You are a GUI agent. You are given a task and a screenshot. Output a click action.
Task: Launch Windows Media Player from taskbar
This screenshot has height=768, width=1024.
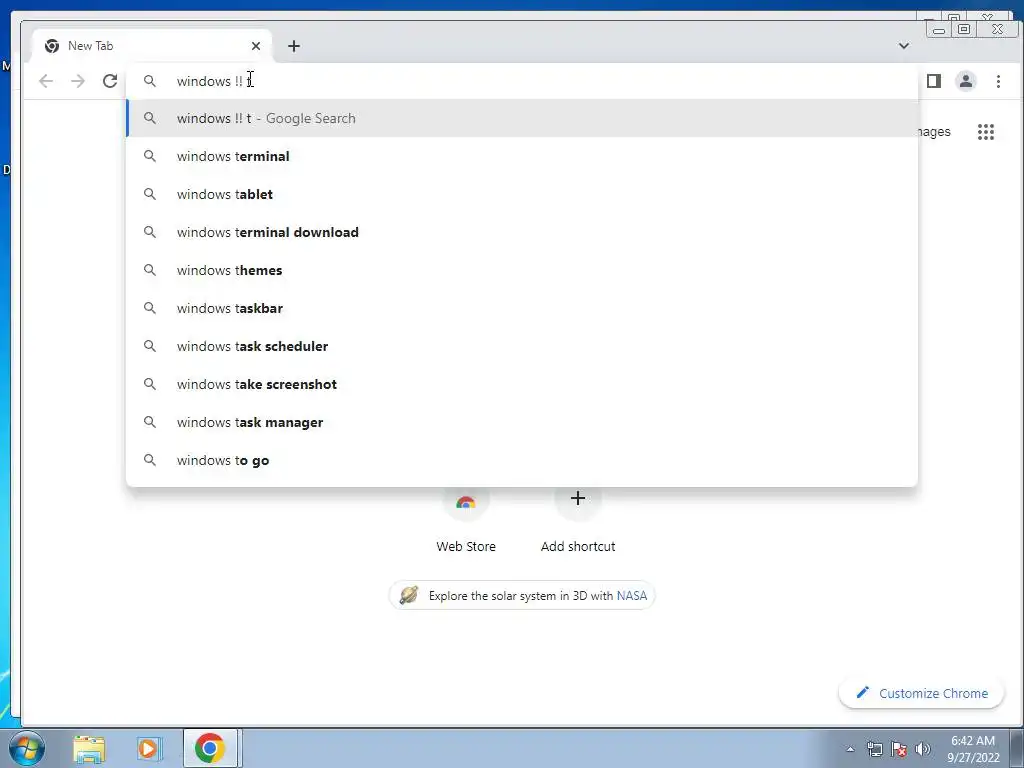pos(149,748)
